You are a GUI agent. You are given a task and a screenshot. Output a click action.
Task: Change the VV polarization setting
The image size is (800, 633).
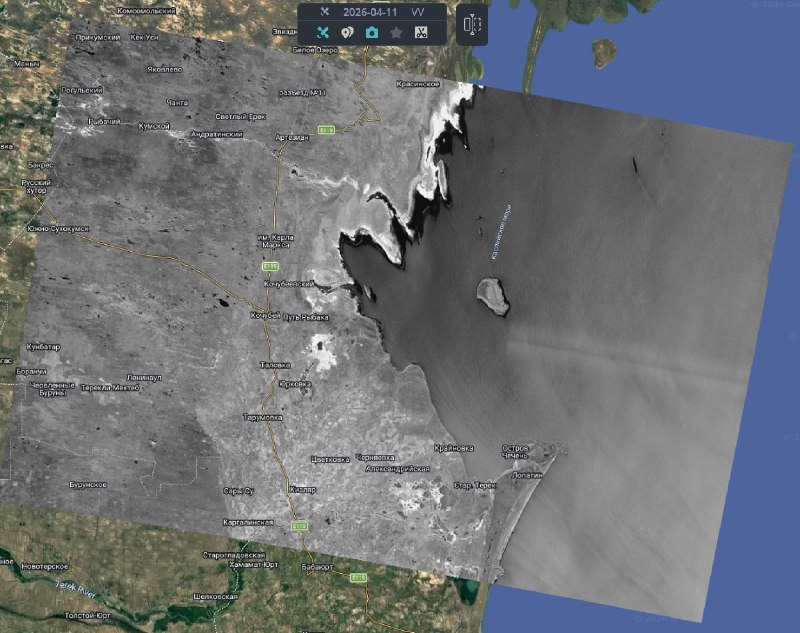pyautogui.click(x=418, y=11)
